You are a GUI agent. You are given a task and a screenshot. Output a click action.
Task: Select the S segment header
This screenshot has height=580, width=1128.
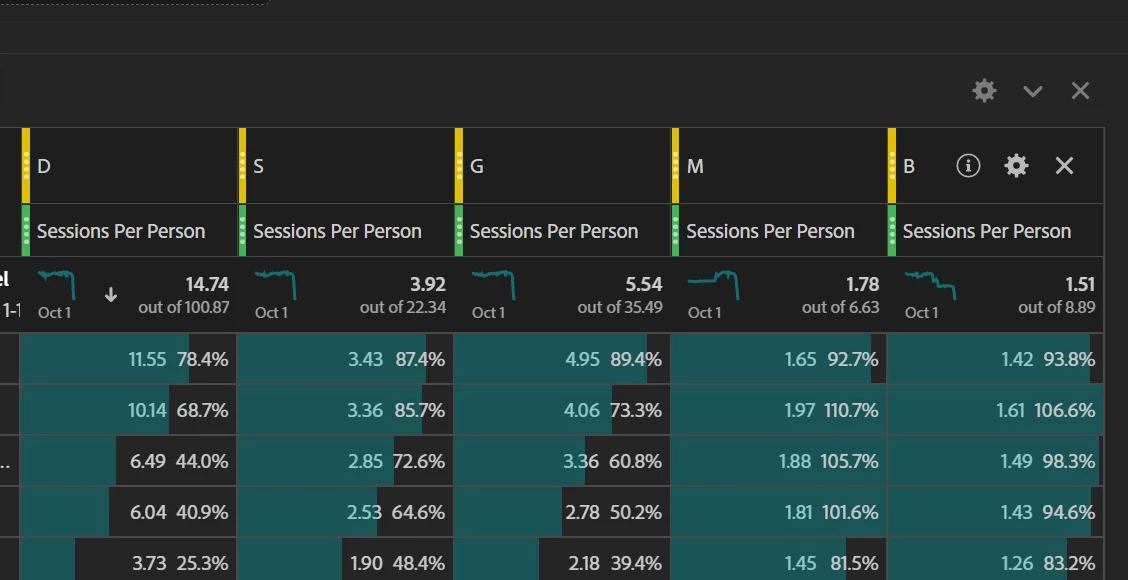[346, 166]
